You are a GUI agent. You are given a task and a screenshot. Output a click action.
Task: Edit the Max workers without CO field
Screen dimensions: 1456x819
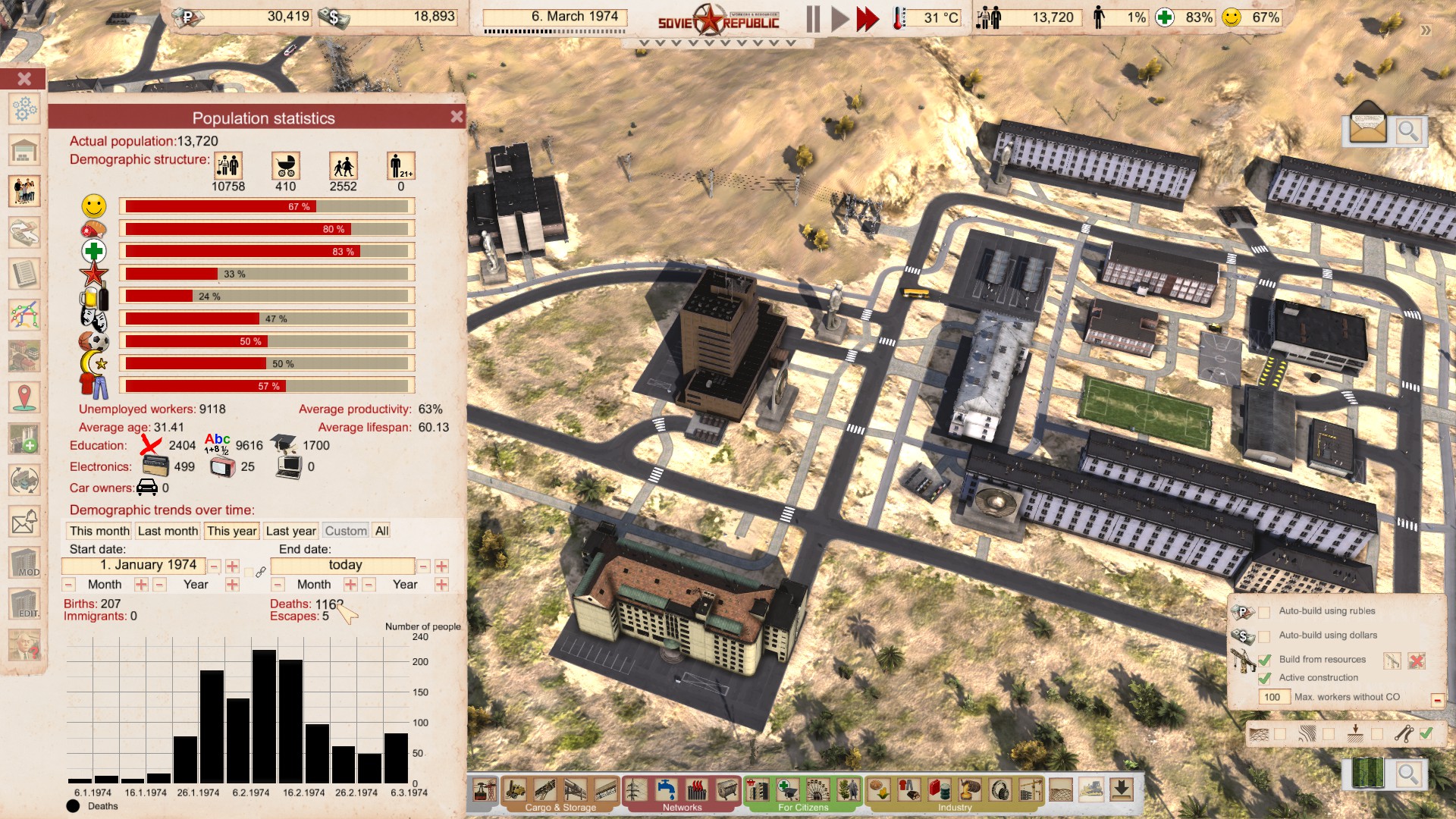[x=1273, y=697]
